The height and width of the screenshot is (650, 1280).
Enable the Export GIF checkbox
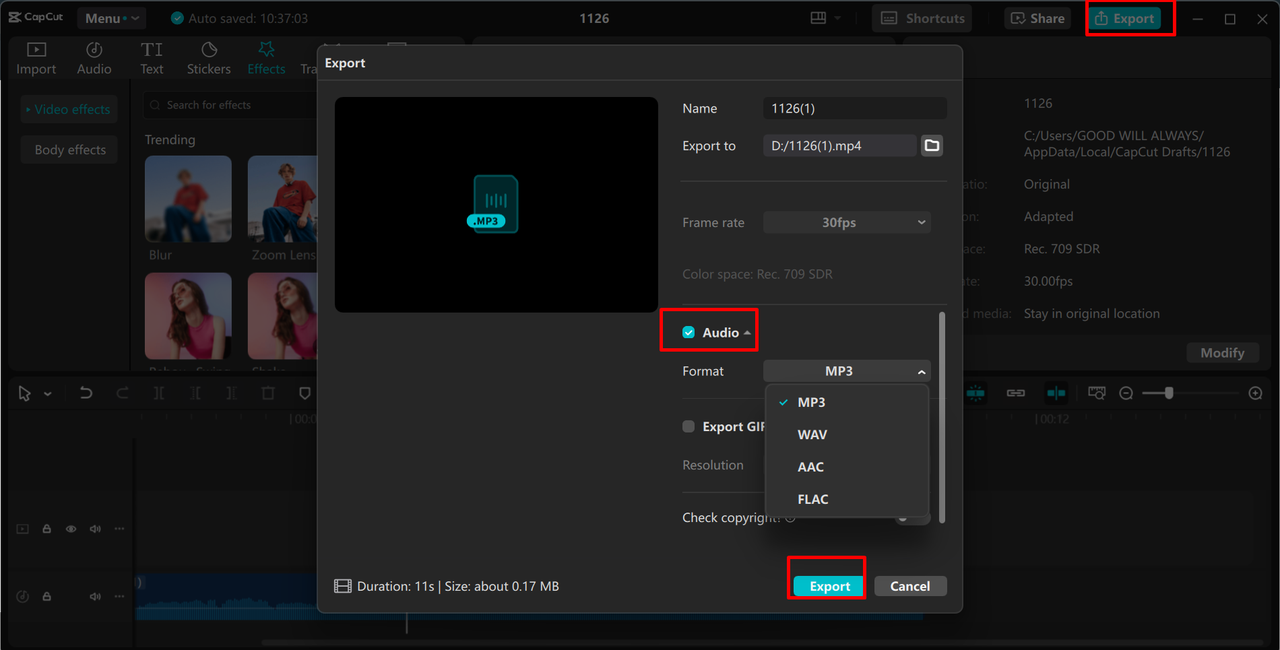tap(688, 426)
